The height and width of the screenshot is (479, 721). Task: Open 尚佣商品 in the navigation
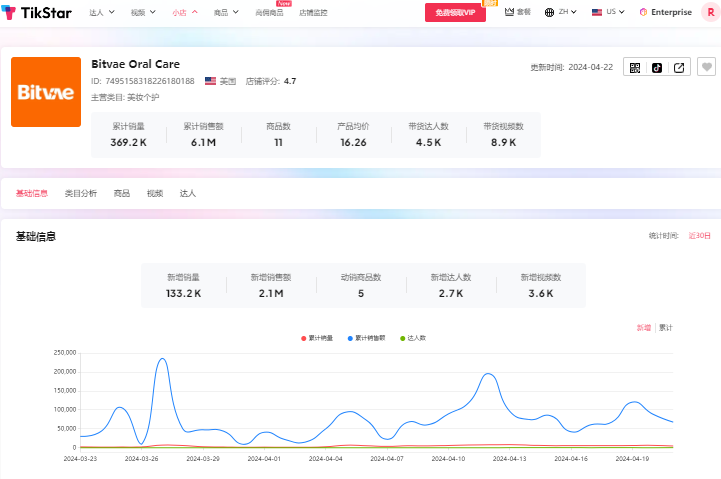coord(269,13)
